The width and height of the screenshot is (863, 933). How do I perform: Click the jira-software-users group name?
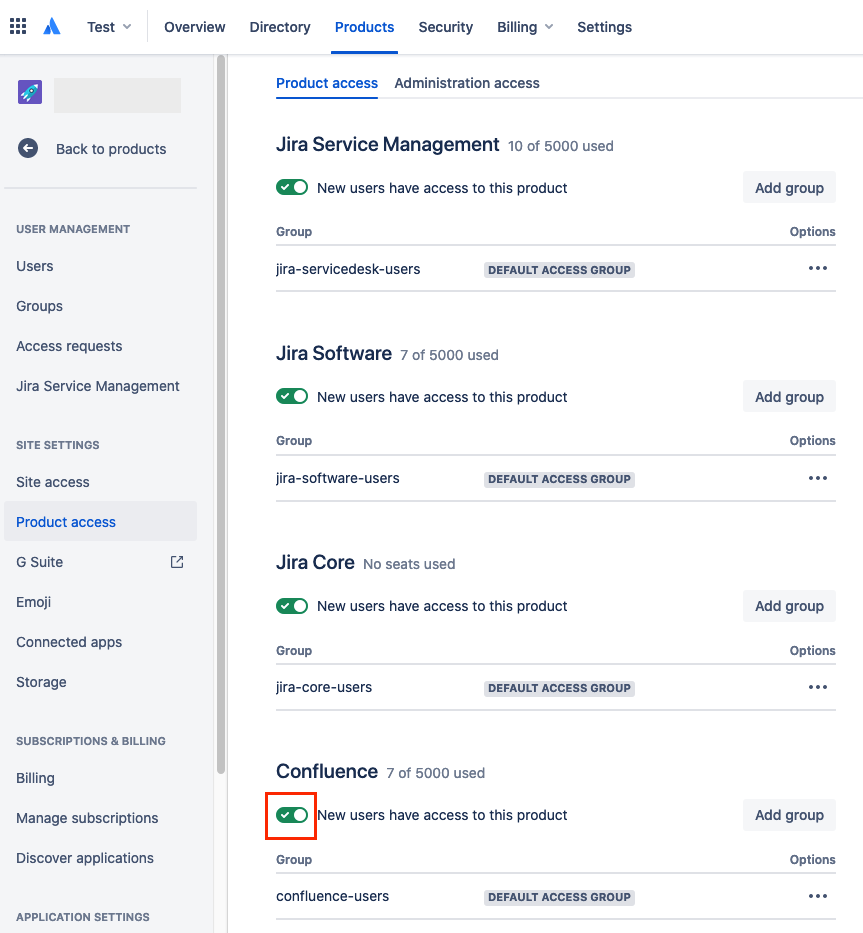click(x=337, y=478)
